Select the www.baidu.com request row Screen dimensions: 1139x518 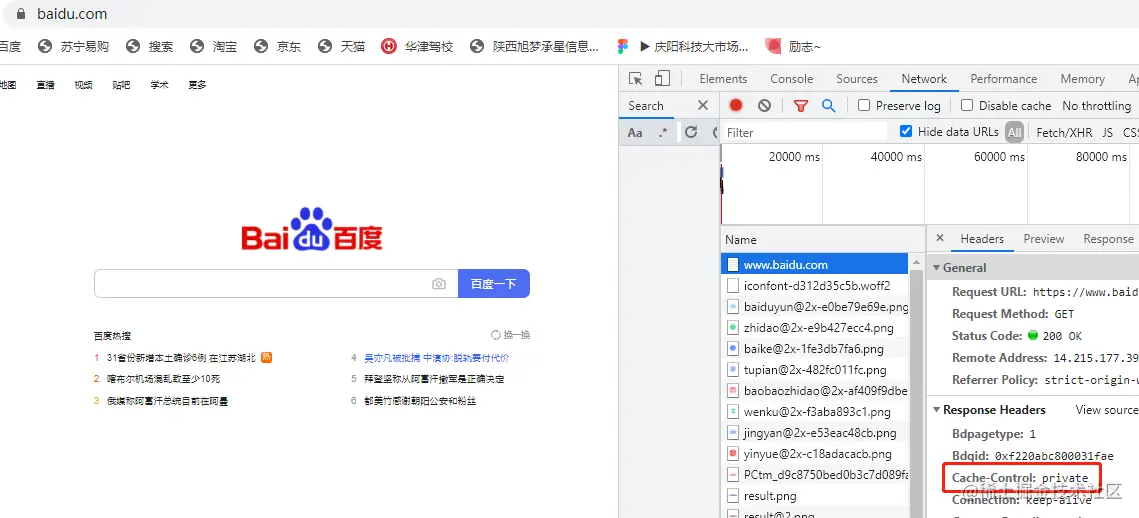814,264
